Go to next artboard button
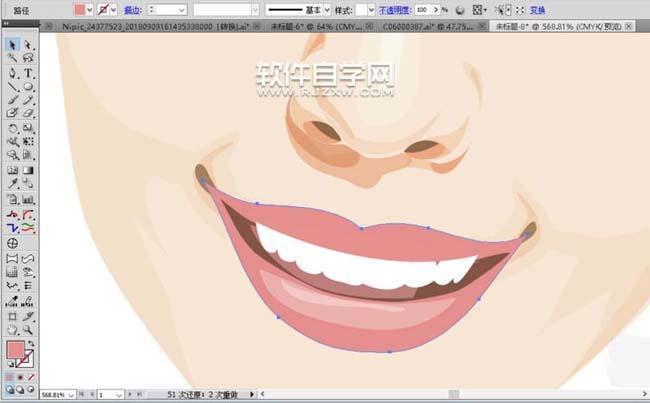 point(130,395)
